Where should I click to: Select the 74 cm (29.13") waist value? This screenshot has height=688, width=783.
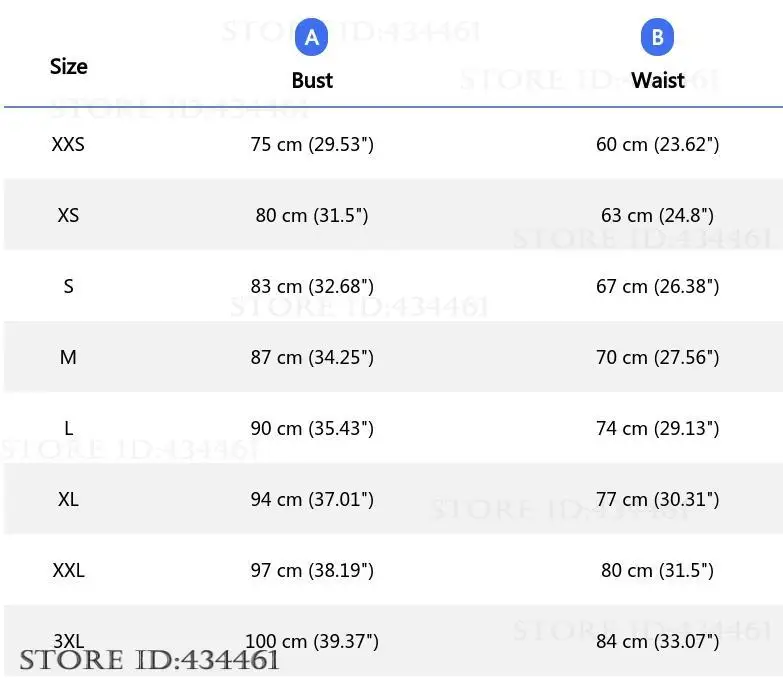tap(657, 428)
